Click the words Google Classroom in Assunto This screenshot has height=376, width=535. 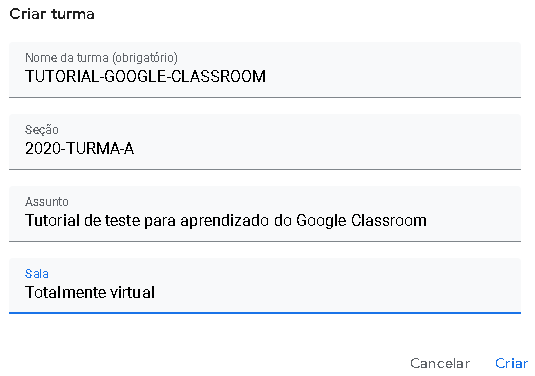point(361,221)
